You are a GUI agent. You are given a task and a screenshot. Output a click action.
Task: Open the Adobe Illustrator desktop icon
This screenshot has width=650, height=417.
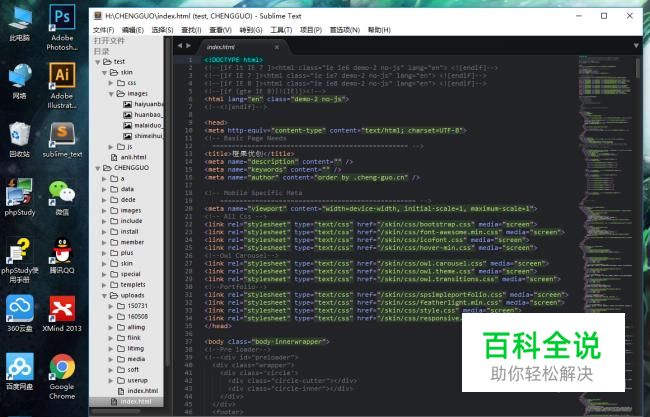[62, 85]
